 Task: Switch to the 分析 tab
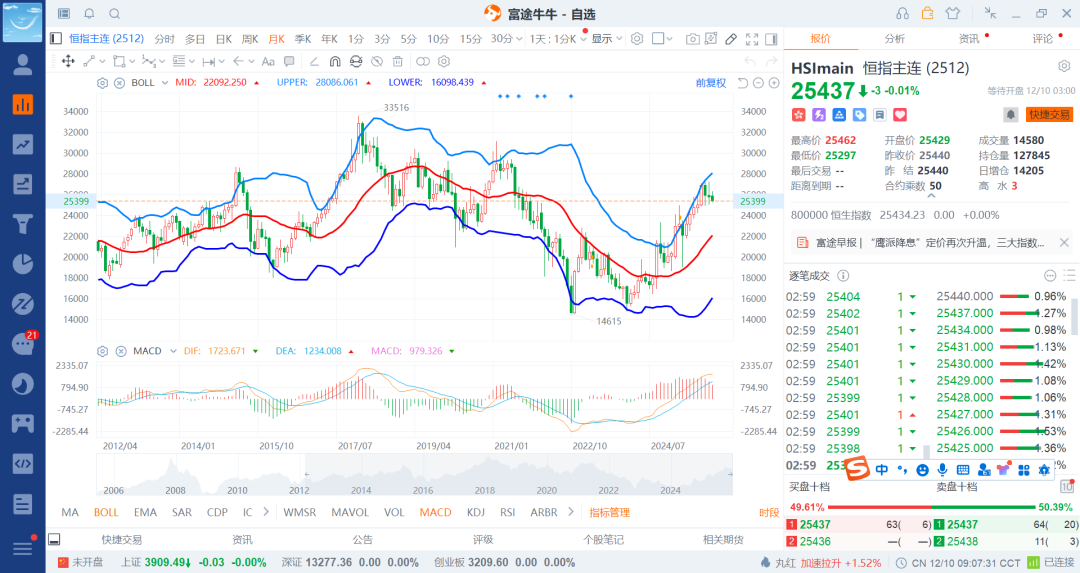click(894, 38)
